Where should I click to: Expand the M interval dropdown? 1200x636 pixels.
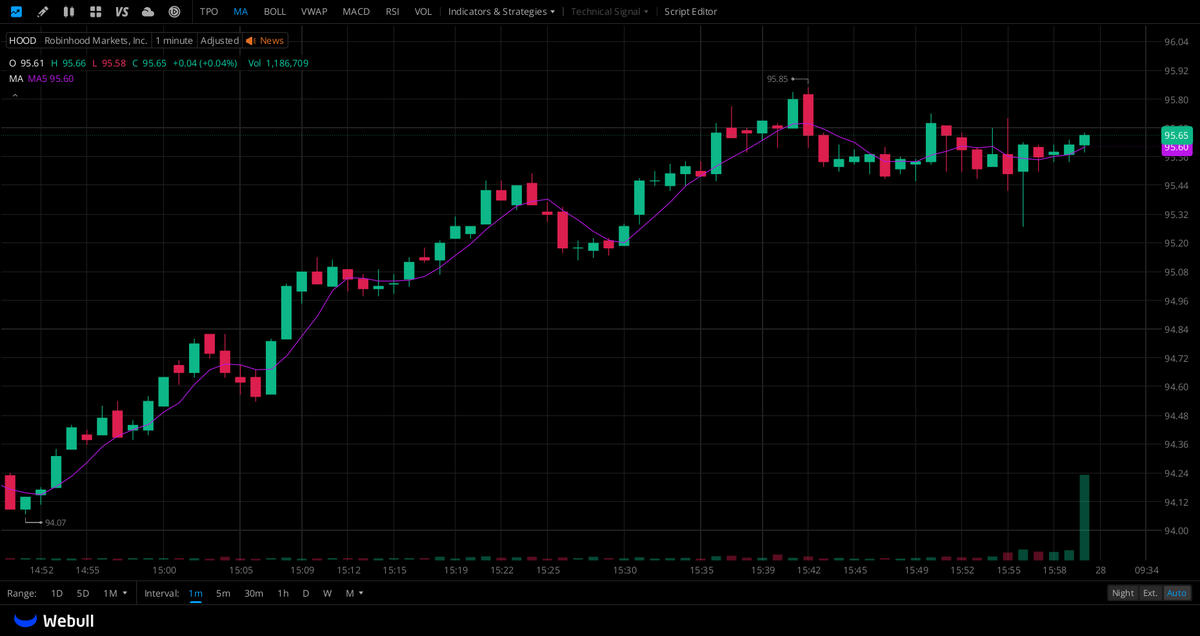coord(354,593)
